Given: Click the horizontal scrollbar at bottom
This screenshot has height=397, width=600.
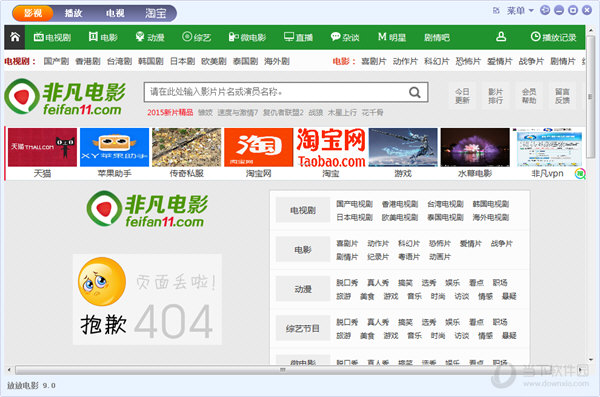Looking at the screenshot, I should point(282,370).
